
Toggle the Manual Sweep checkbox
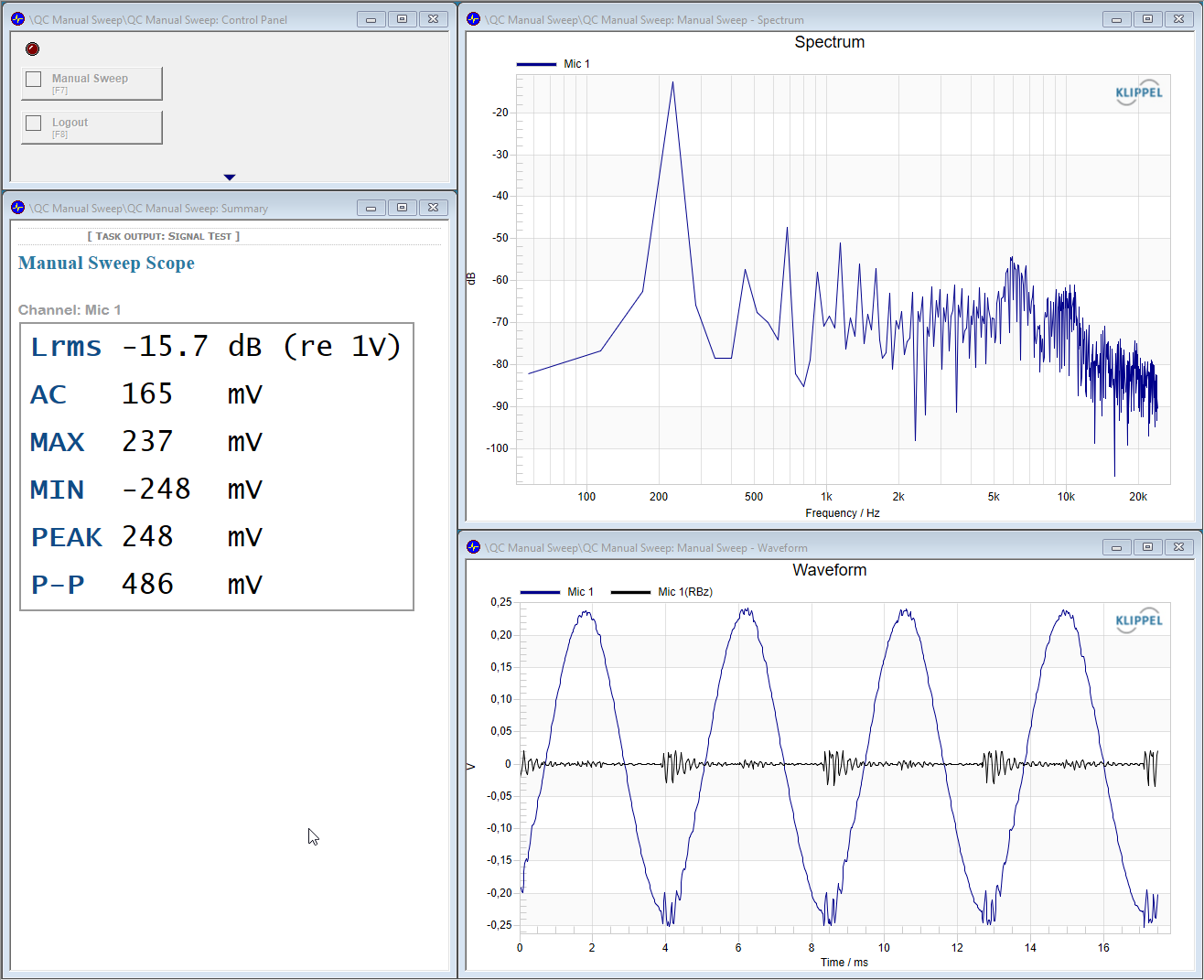point(34,80)
